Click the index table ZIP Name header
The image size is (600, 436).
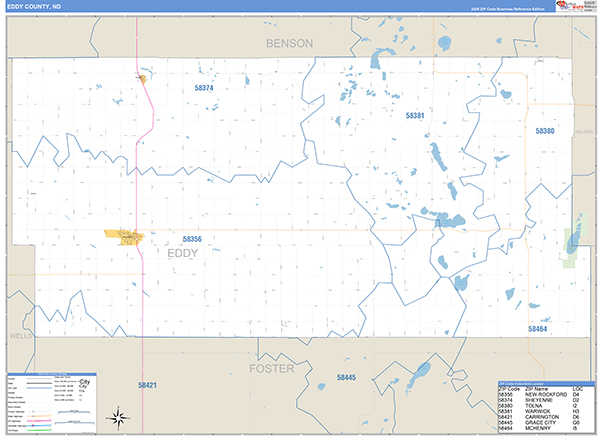[x=536, y=389]
